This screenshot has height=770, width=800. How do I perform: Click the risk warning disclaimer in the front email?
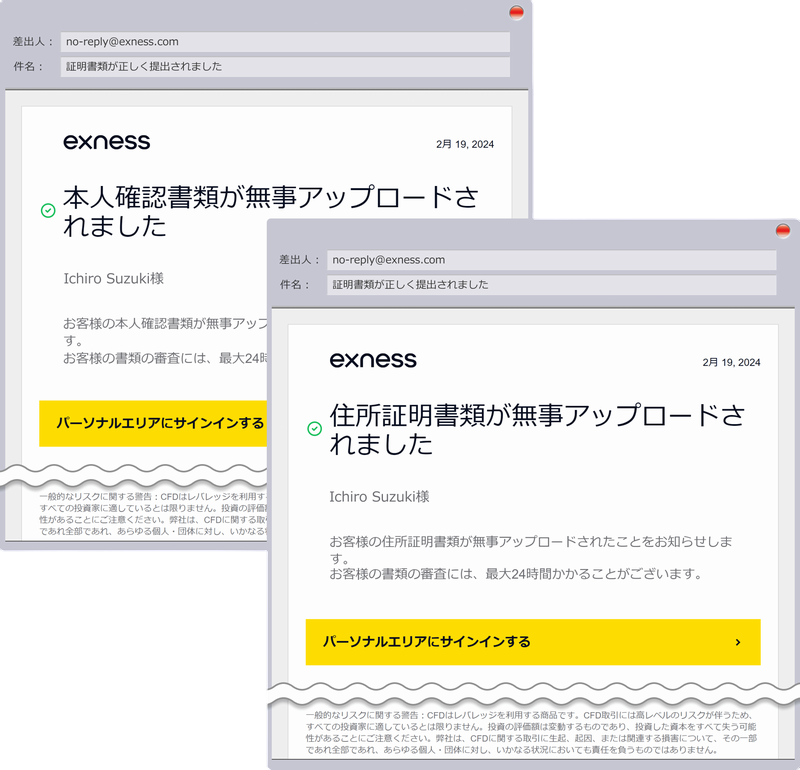[530, 732]
